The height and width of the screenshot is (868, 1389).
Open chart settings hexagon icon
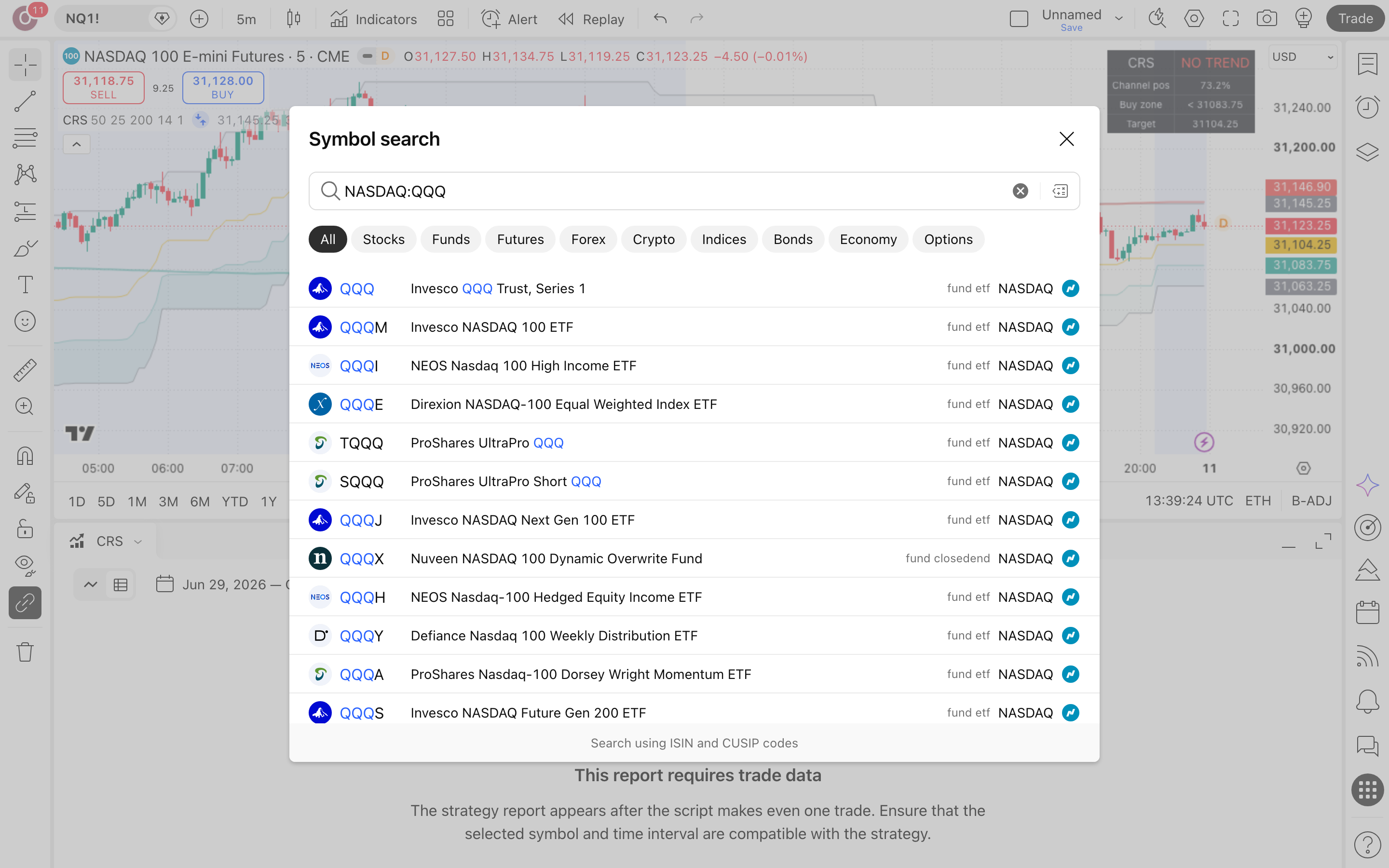(1194, 19)
